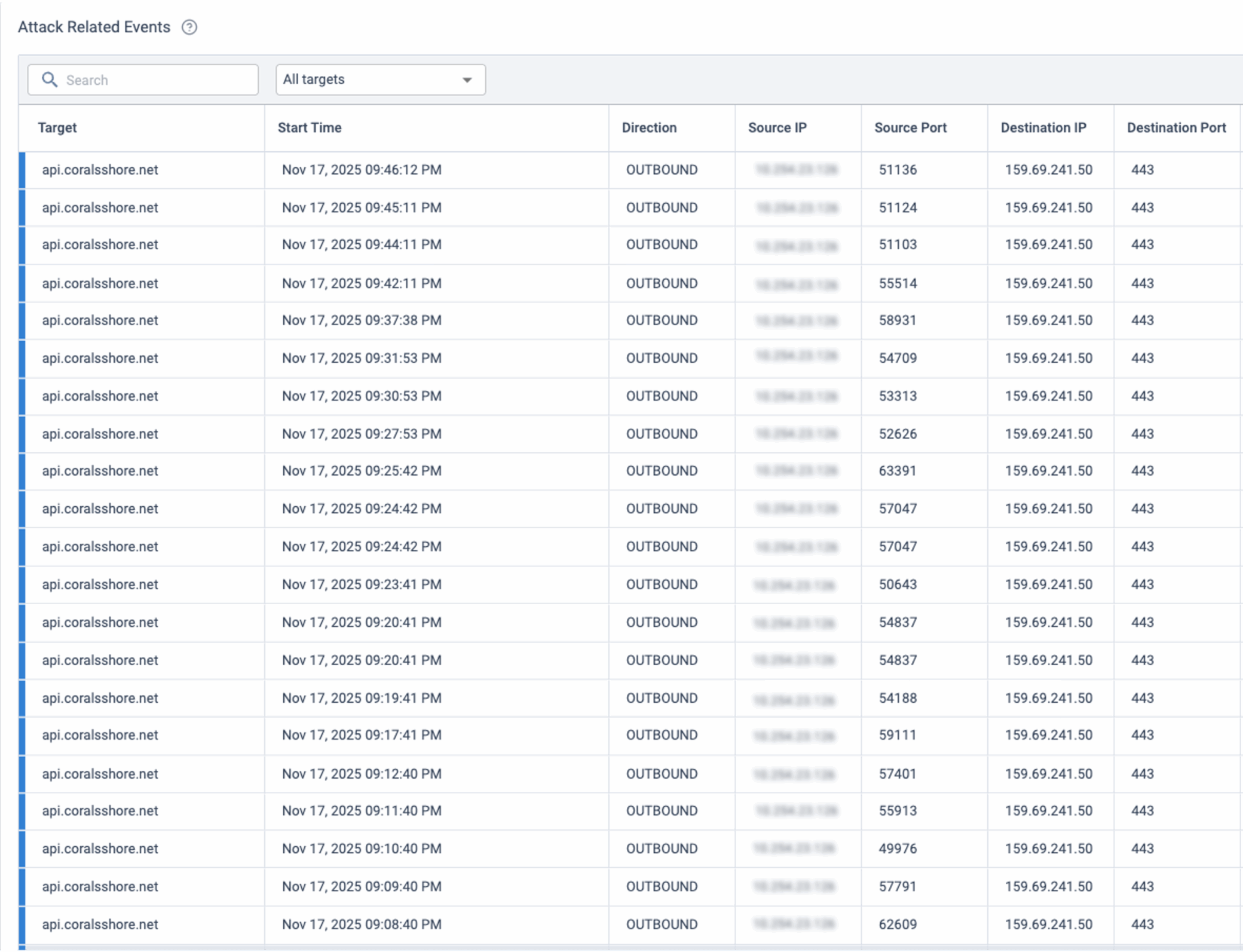
Task: Click the Destination Port column header
Action: 1176,128
